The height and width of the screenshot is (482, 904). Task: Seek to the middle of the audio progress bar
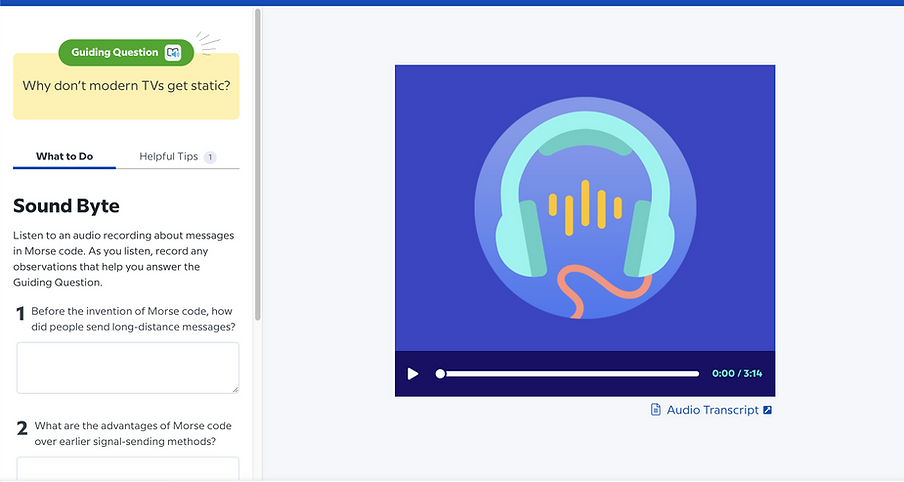(x=569, y=374)
